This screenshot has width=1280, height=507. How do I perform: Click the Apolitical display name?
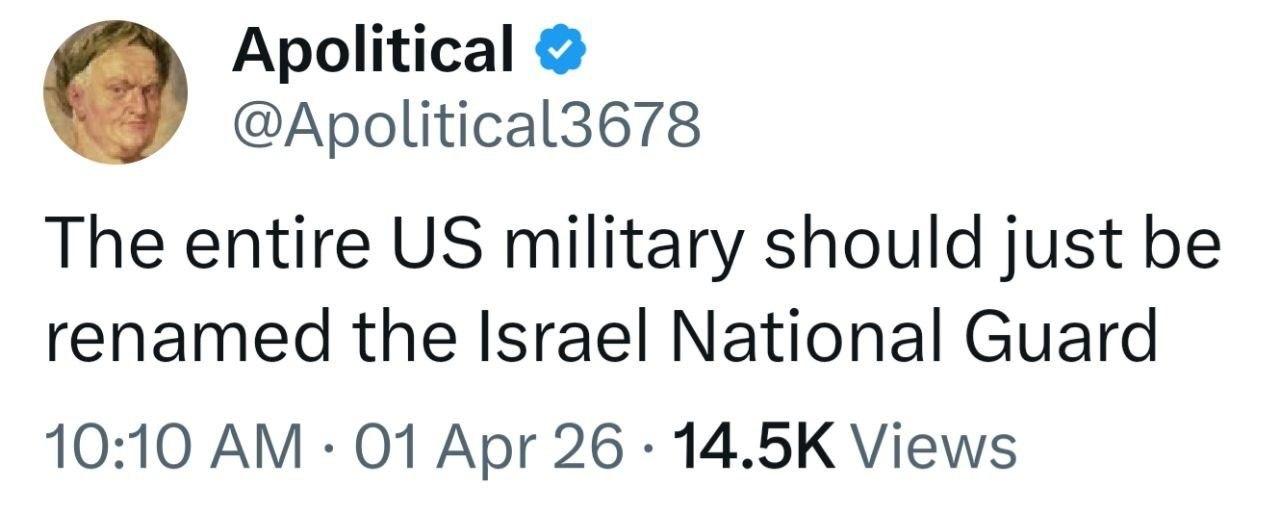(372, 50)
